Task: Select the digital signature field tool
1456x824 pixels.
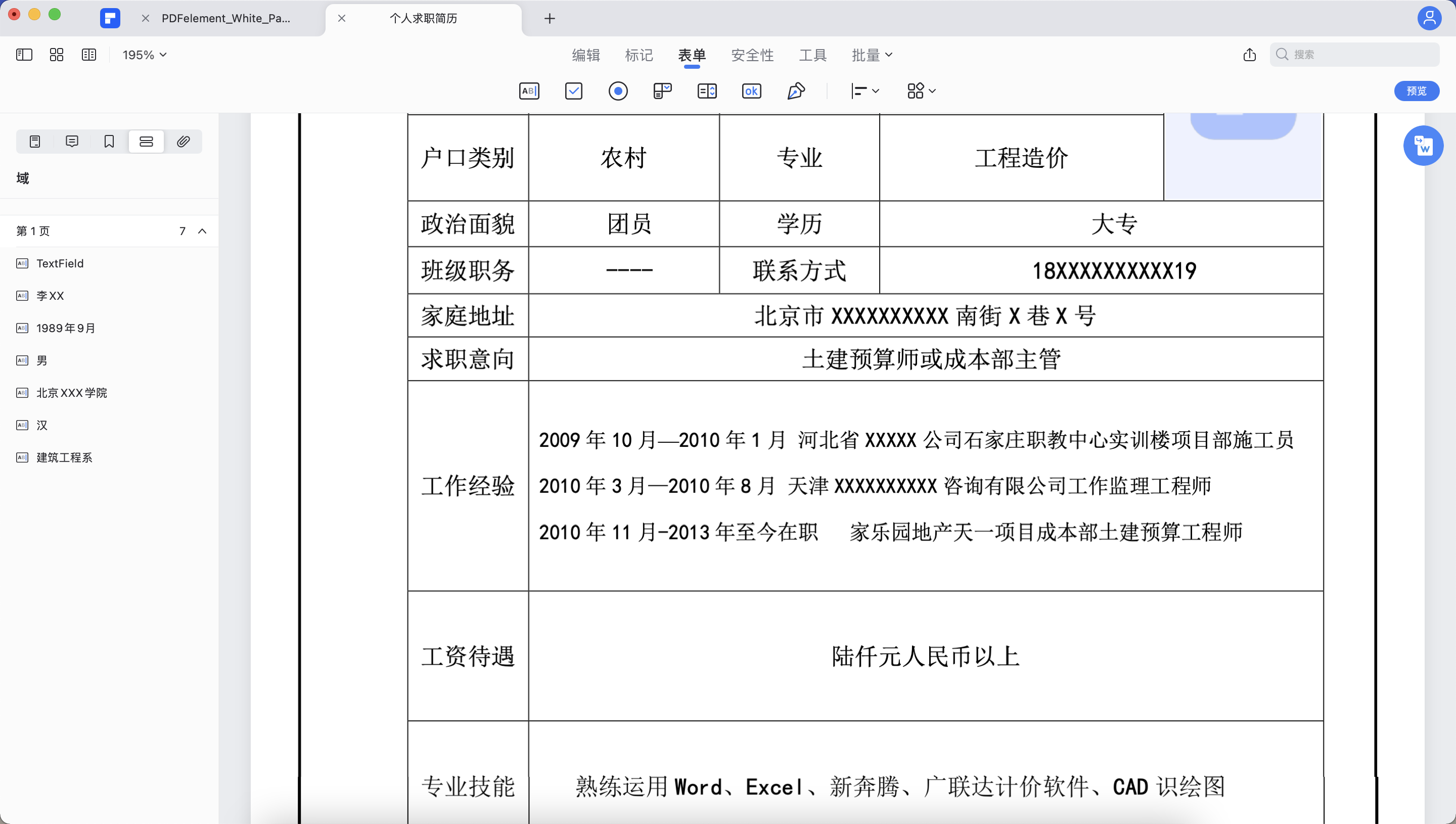Action: click(796, 90)
